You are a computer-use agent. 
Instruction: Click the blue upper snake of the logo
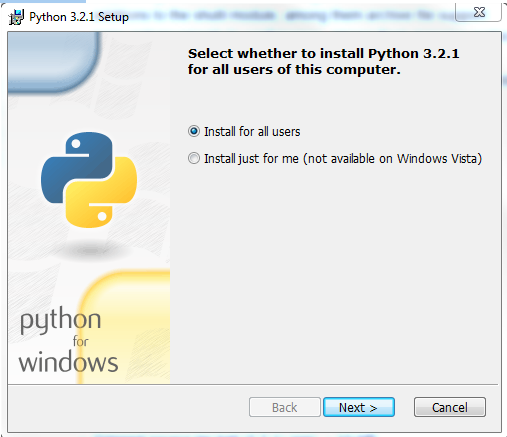click(78, 167)
